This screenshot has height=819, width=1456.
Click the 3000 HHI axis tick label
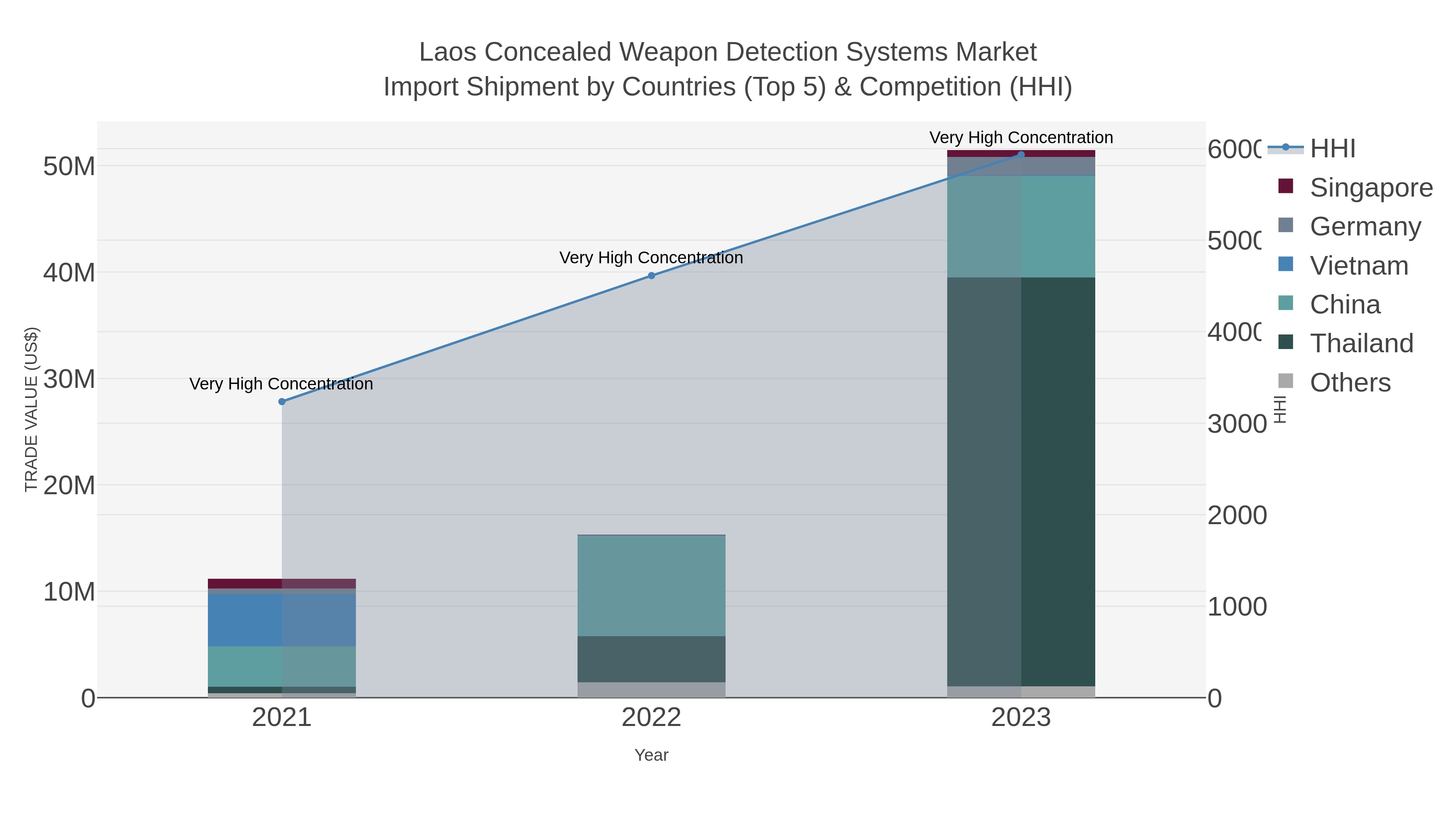point(1237,423)
